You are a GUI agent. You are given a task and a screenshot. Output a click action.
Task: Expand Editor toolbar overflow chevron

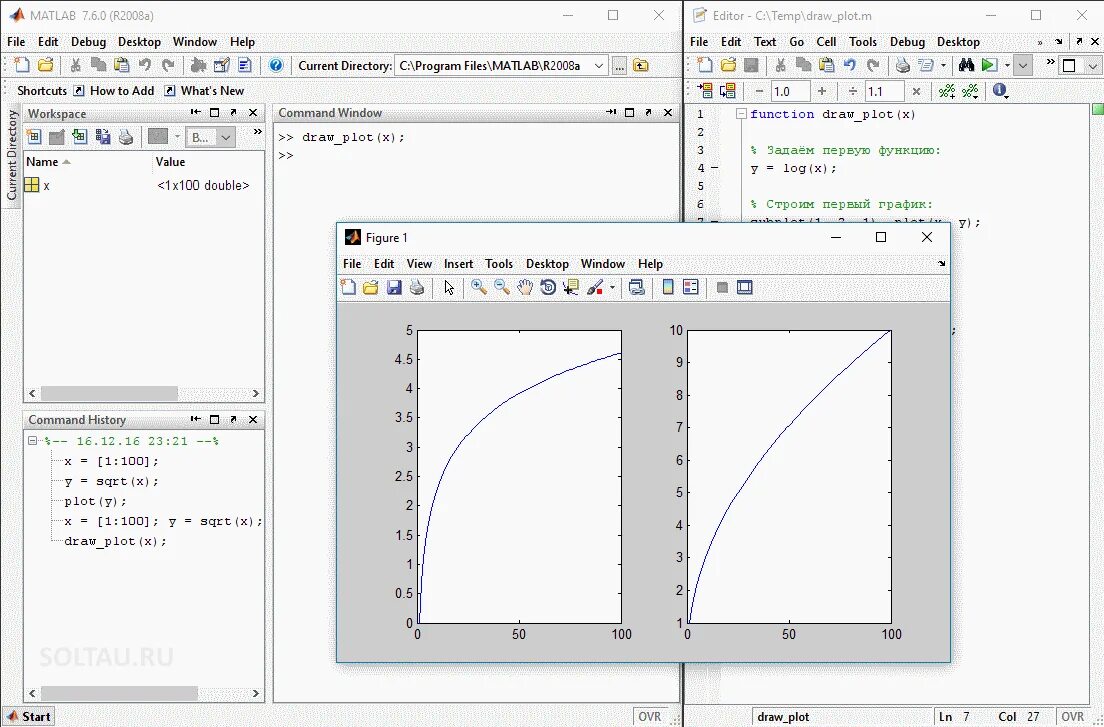[1050, 62]
